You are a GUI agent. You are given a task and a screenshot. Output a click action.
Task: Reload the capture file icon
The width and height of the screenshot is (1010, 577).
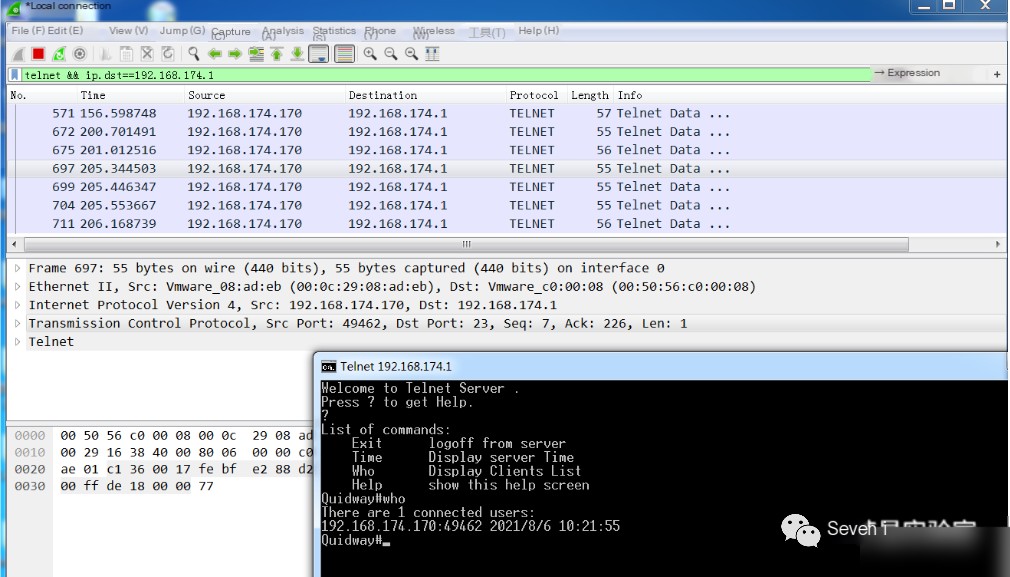[x=168, y=54]
